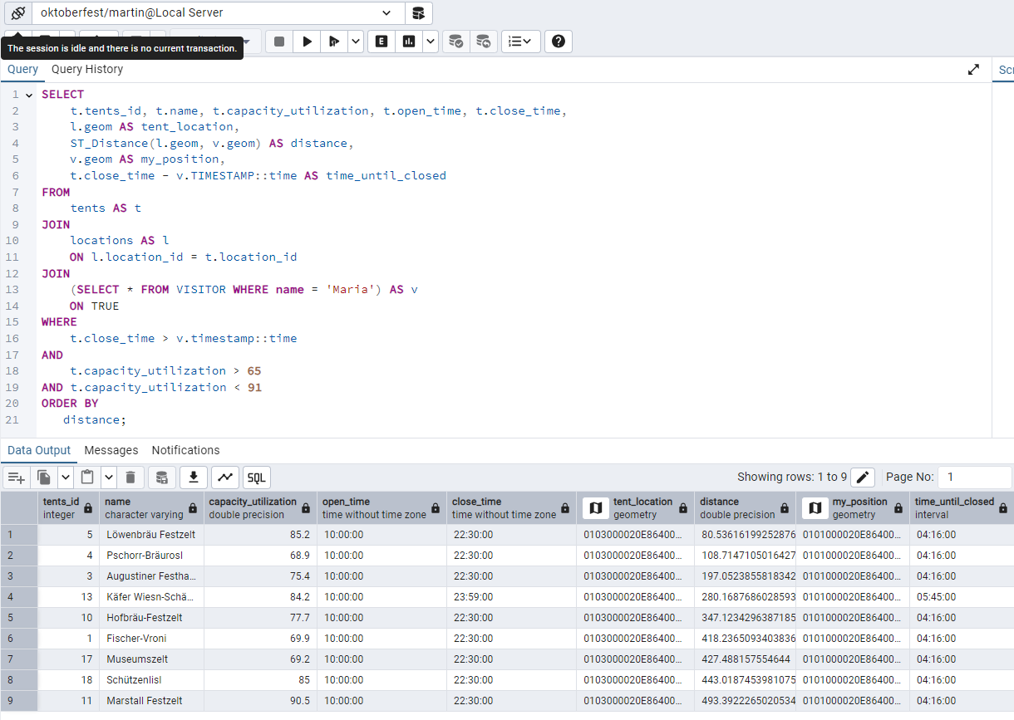Open the oktoberfest connection dropdown
This screenshot has height=720, width=1014.
point(386,13)
